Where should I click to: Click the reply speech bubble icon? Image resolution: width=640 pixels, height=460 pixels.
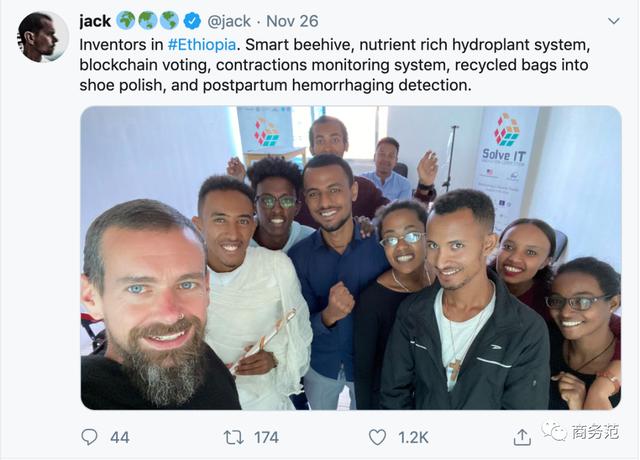pyautogui.click(x=90, y=437)
